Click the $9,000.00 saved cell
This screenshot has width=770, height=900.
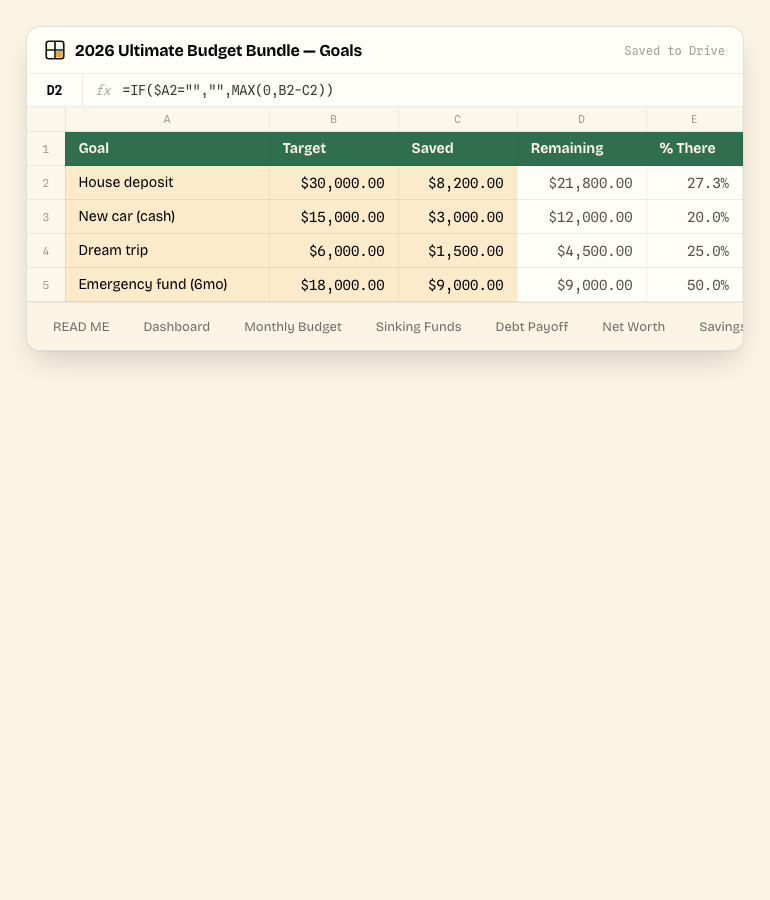click(457, 284)
